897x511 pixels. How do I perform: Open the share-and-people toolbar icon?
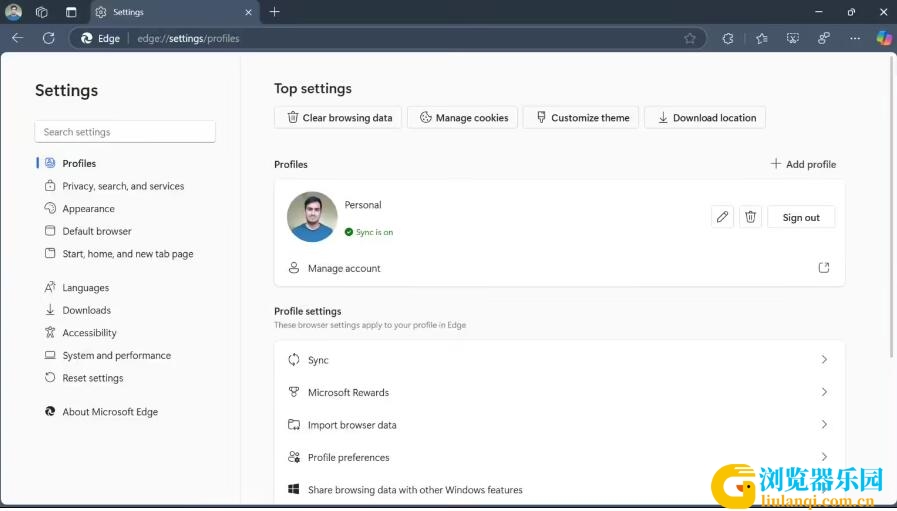[824, 38]
